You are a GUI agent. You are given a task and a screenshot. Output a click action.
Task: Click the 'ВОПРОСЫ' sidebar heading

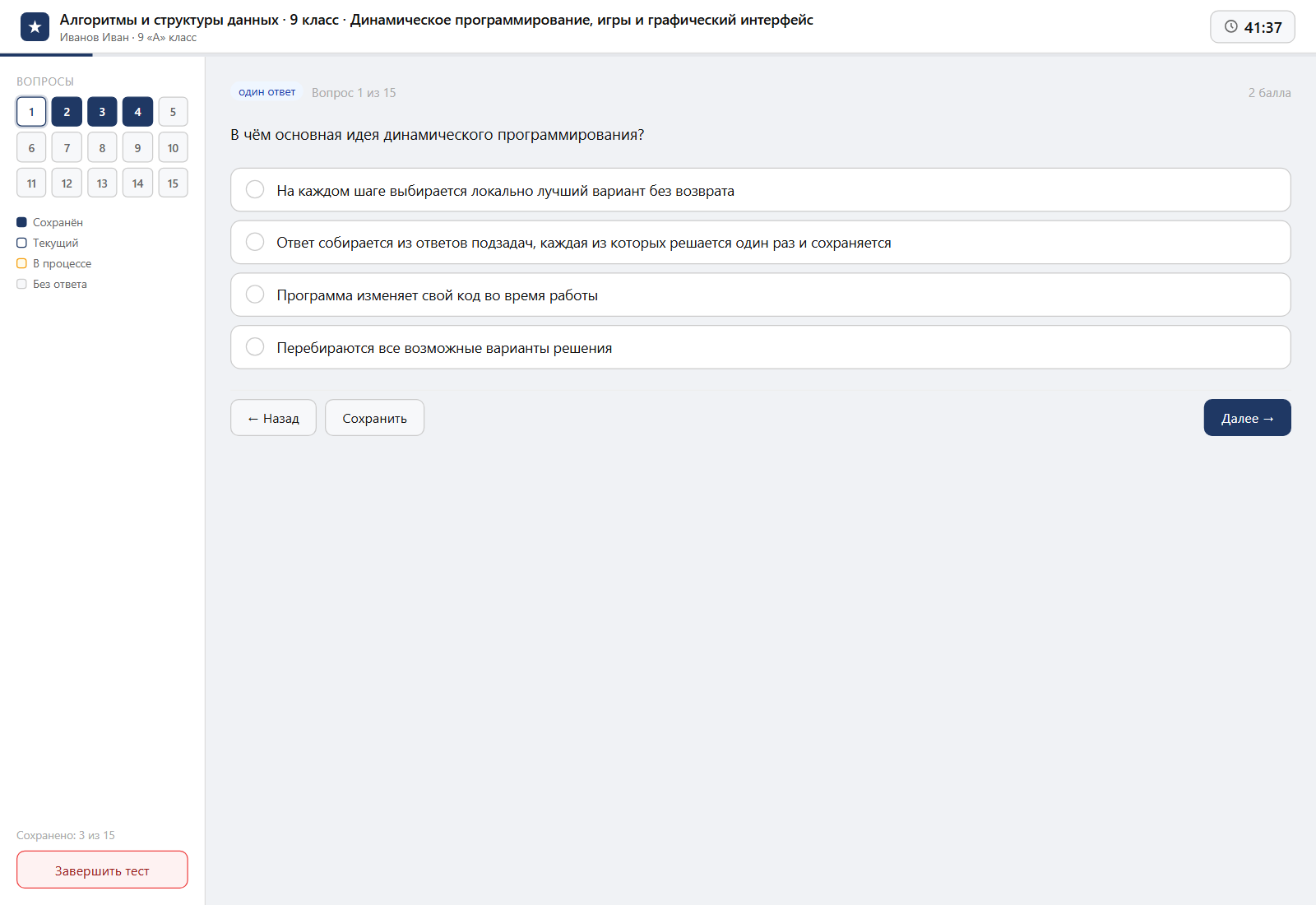[x=45, y=81]
